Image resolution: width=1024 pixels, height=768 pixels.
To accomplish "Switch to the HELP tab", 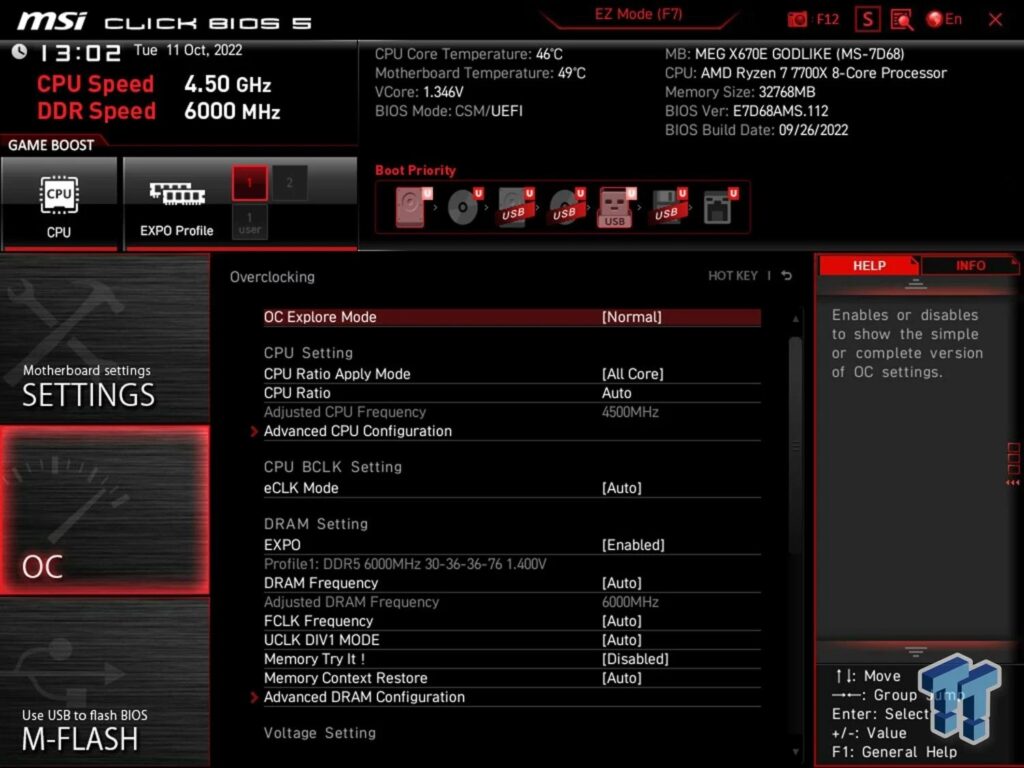I will (x=869, y=265).
